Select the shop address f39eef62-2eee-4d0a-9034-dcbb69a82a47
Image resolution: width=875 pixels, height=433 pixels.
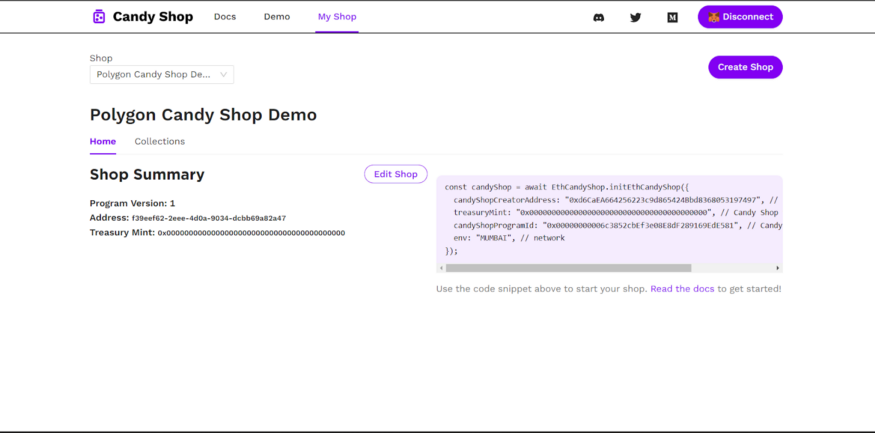[209, 218]
